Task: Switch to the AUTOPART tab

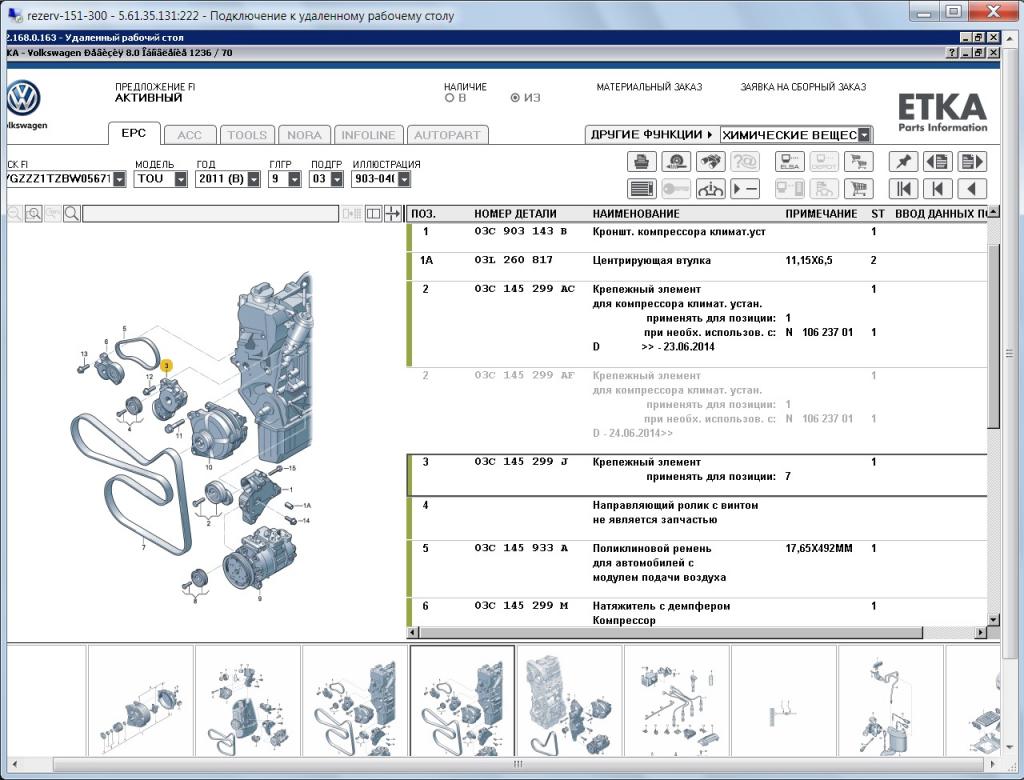Action: pyautogui.click(x=447, y=135)
